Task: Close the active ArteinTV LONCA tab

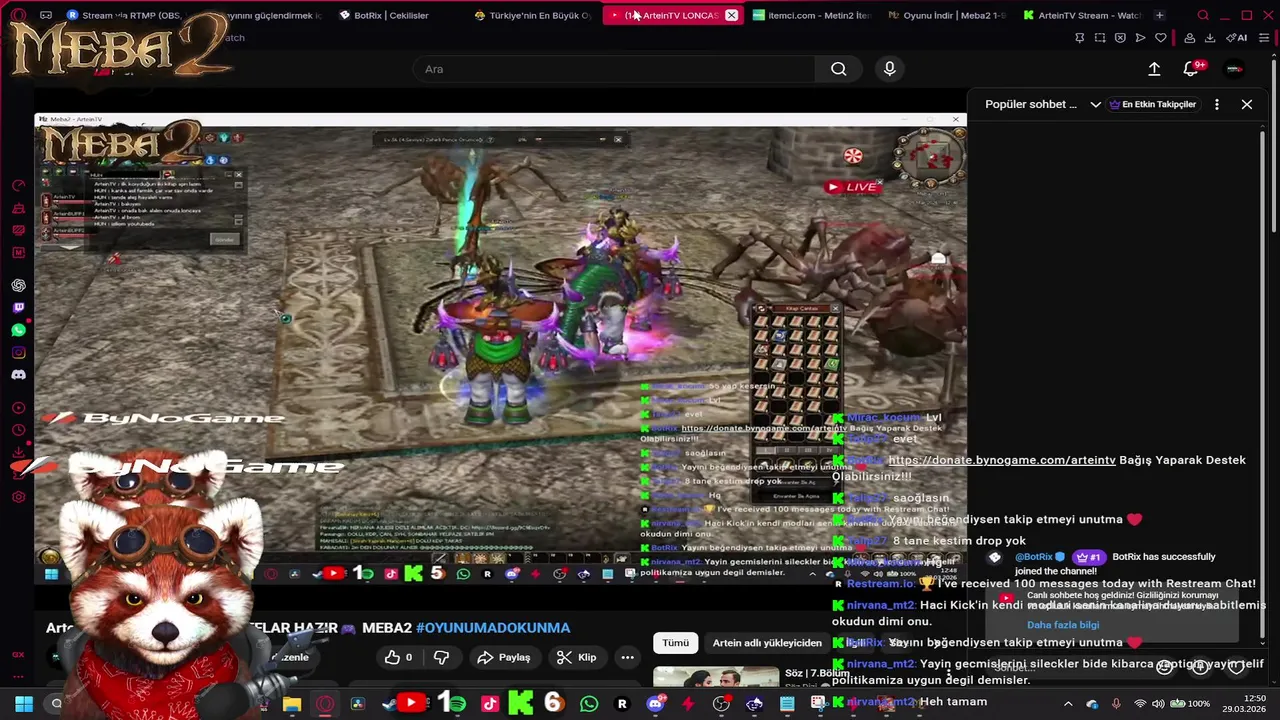Action: coord(732,15)
